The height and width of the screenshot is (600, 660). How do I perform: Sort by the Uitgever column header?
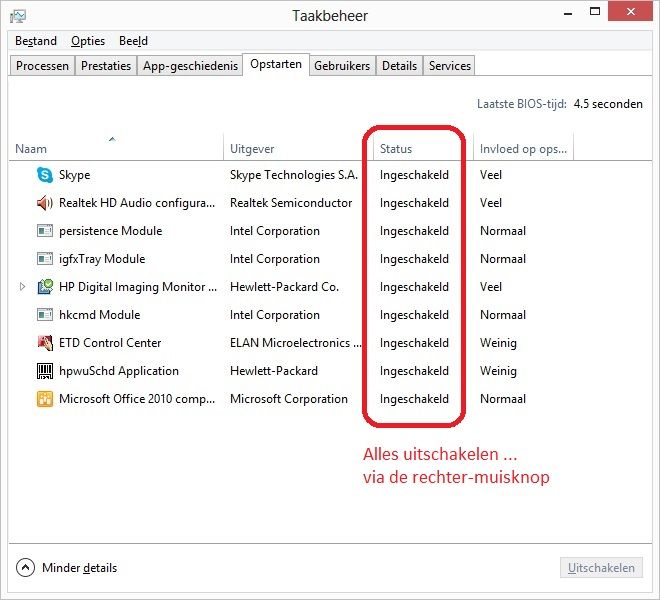(x=298, y=148)
